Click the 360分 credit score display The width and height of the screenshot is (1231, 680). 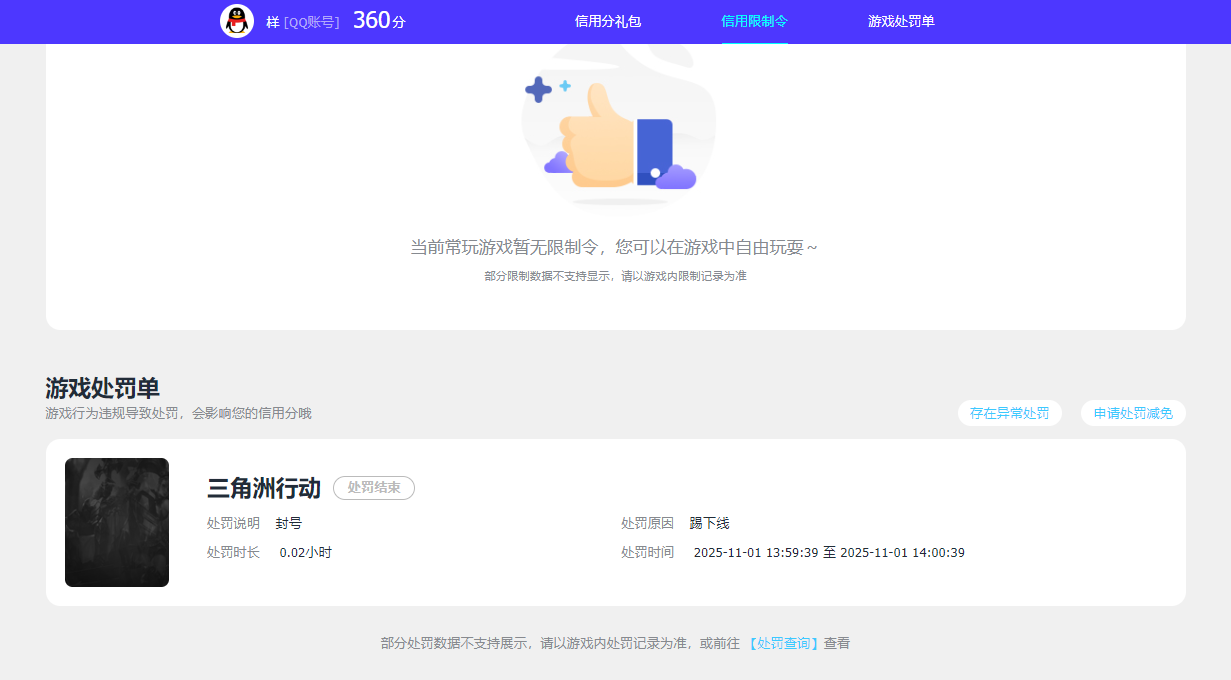[x=377, y=20]
